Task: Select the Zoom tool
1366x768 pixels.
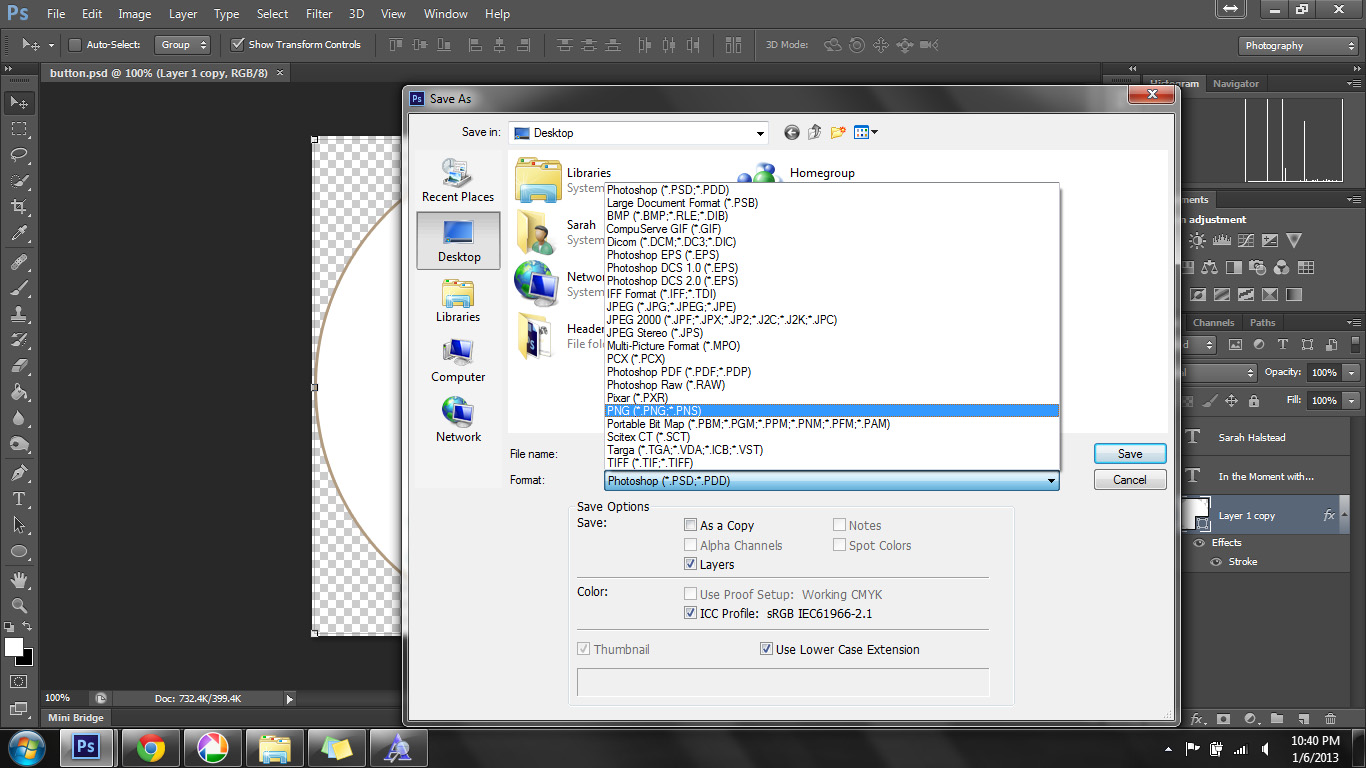Action: pyautogui.click(x=19, y=606)
